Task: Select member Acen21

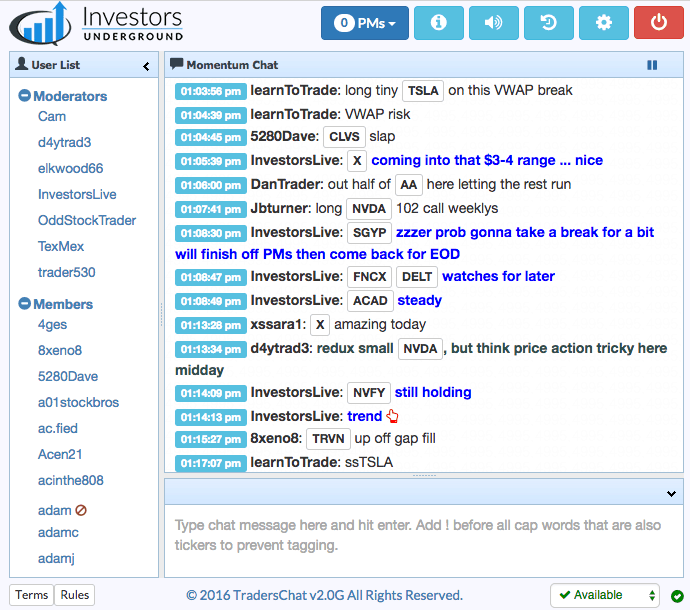Action: pos(60,454)
